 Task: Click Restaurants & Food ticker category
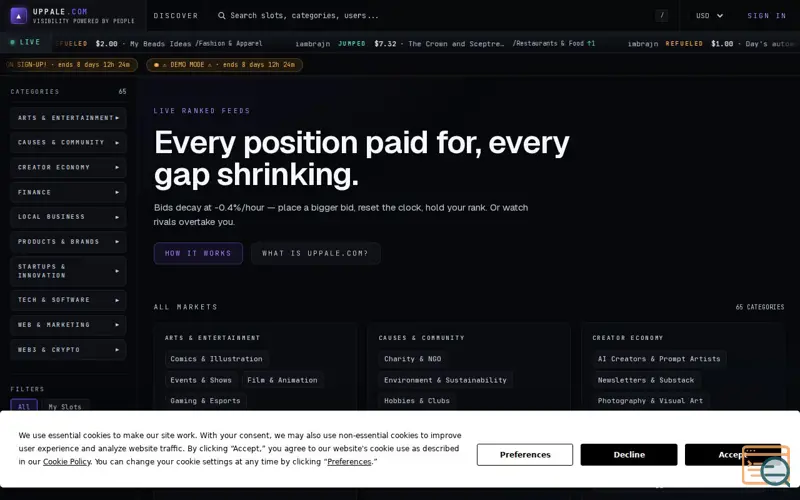pyautogui.click(x=548, y=43)
